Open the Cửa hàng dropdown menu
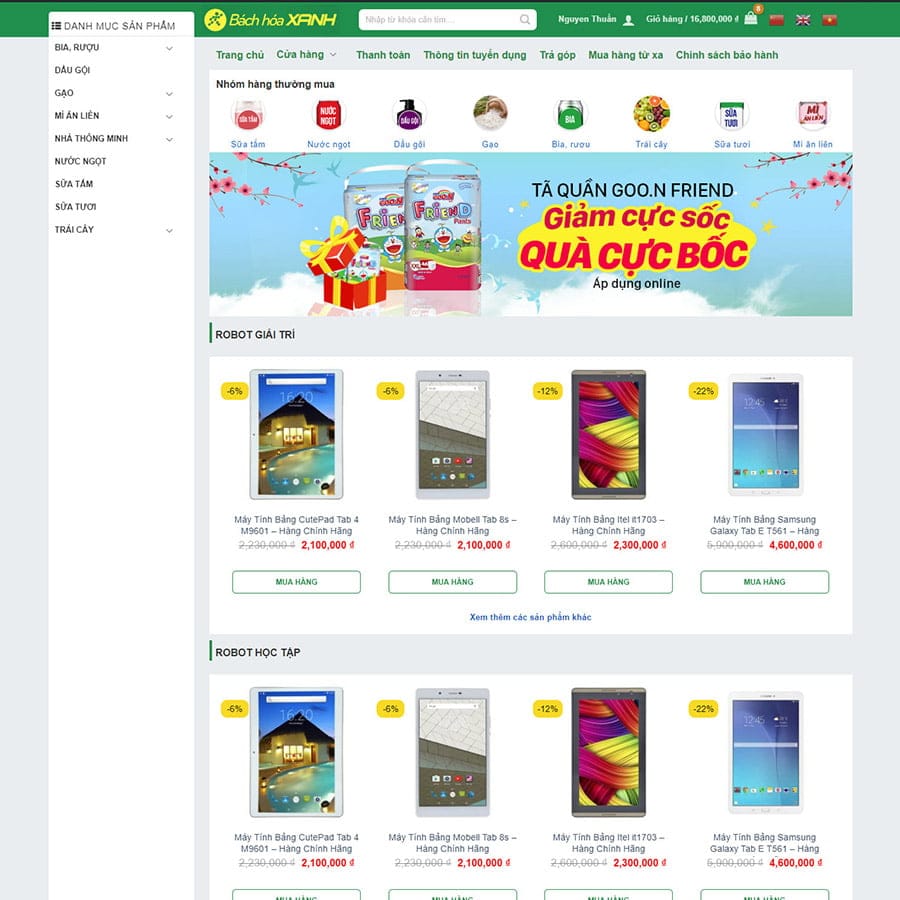The image size is (900, 900). click(306, 55)
